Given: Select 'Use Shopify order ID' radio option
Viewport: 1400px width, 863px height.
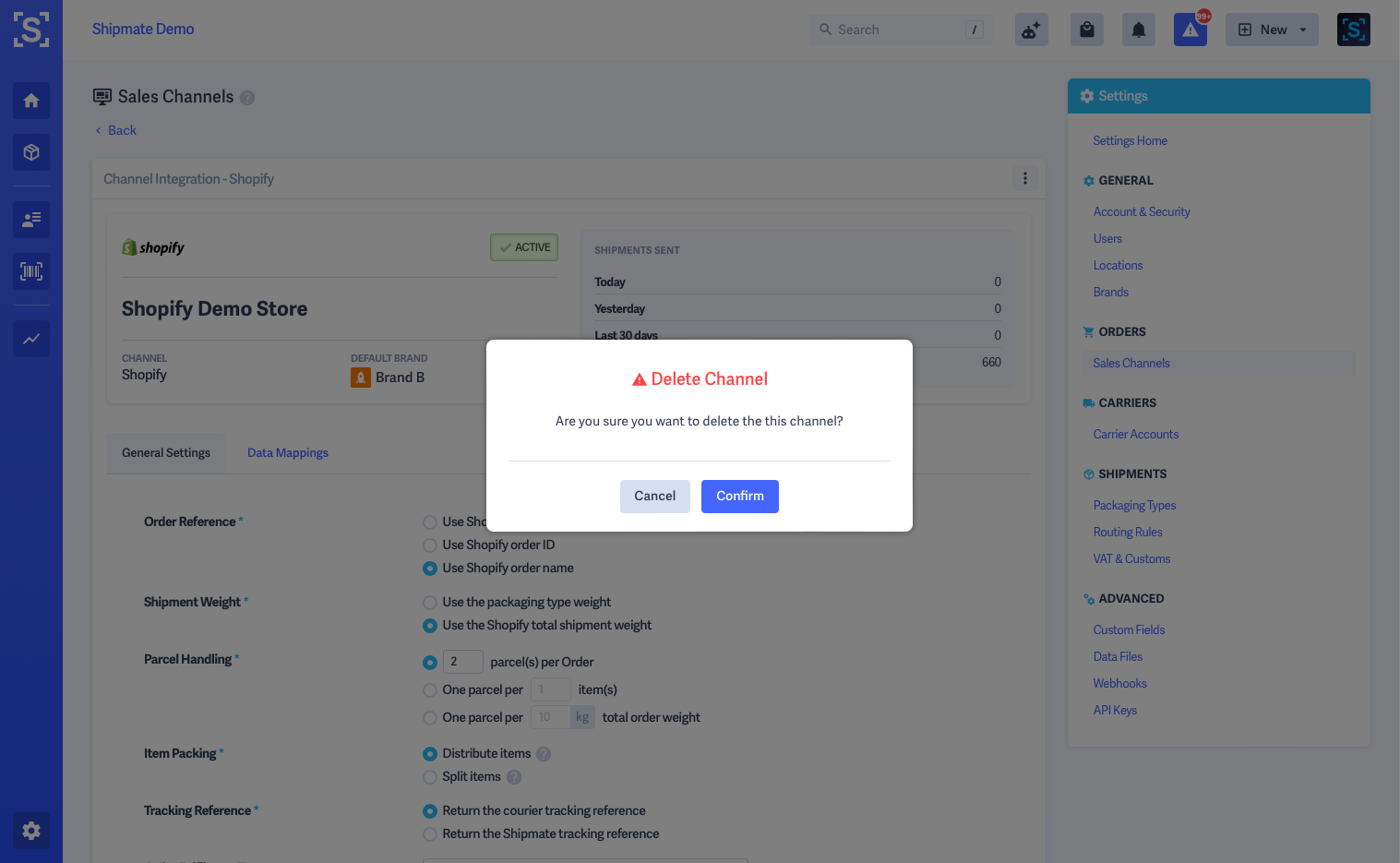Looking at the screenshot, I should [429, 545].
